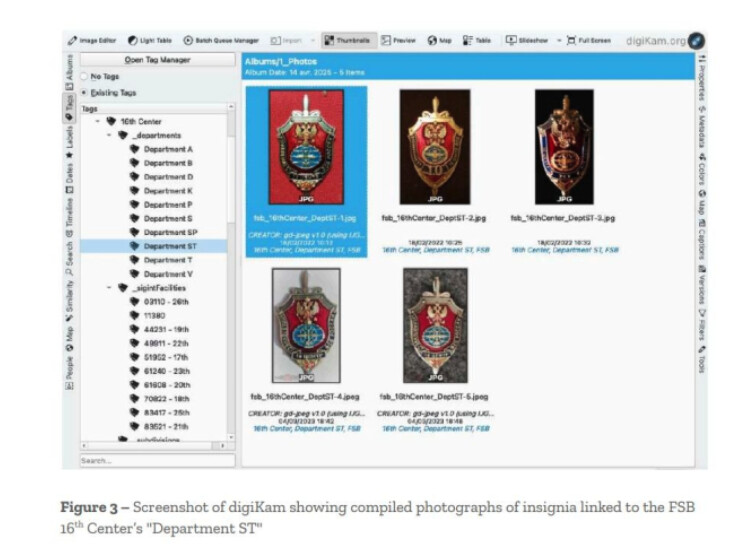The width and height of the screenshot is (755, 548).
Task: Click the Department S tag icon
Action: pos(134,218)
